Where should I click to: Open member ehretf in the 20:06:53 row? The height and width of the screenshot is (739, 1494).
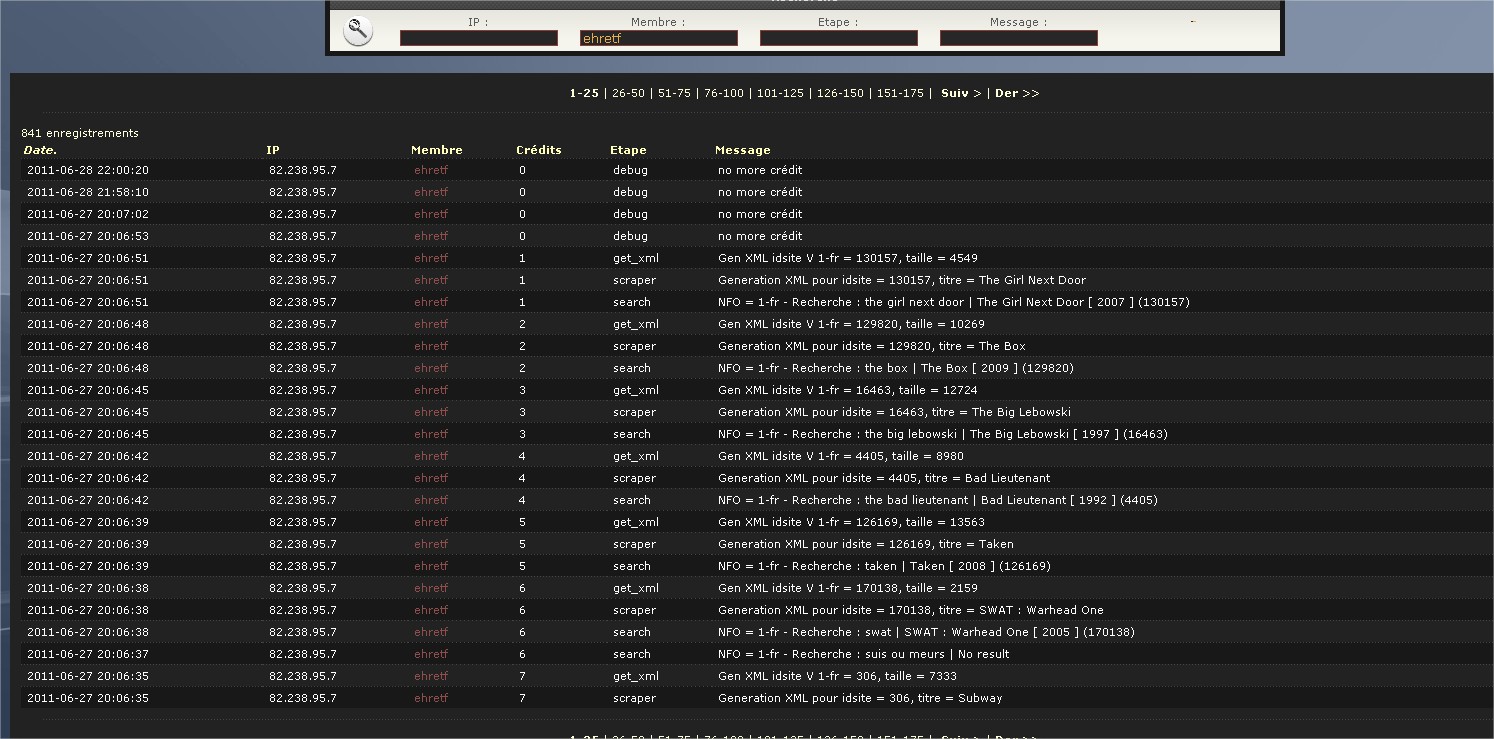coord(431,236)
